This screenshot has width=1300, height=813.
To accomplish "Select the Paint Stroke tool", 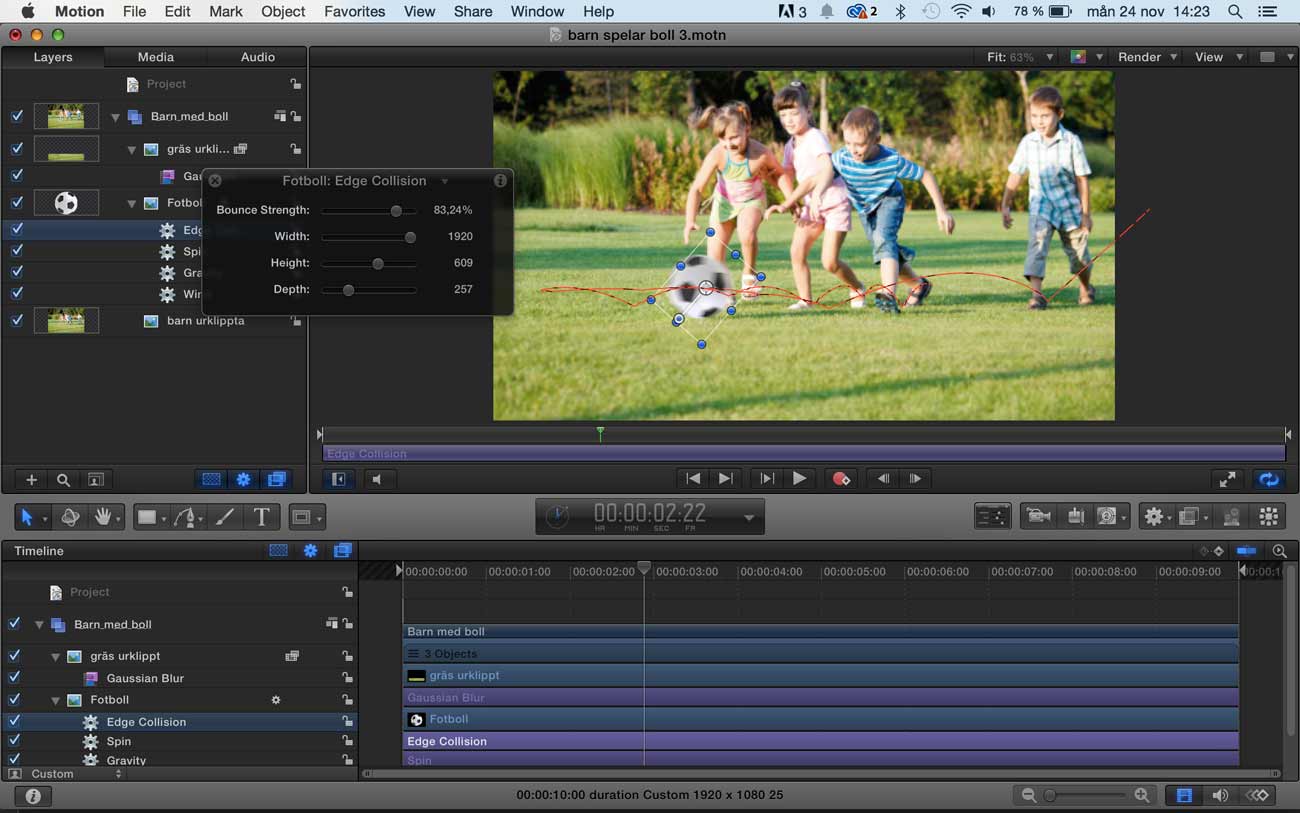I will click(x=226, y=517).
